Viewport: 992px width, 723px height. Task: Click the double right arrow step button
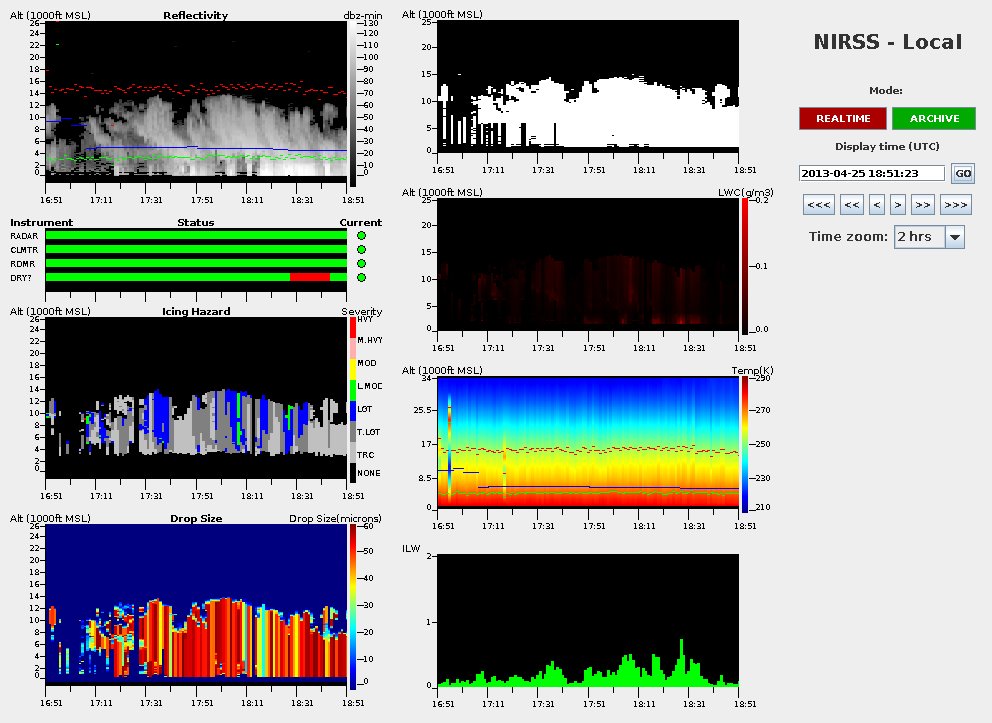[x=923, y=205]
